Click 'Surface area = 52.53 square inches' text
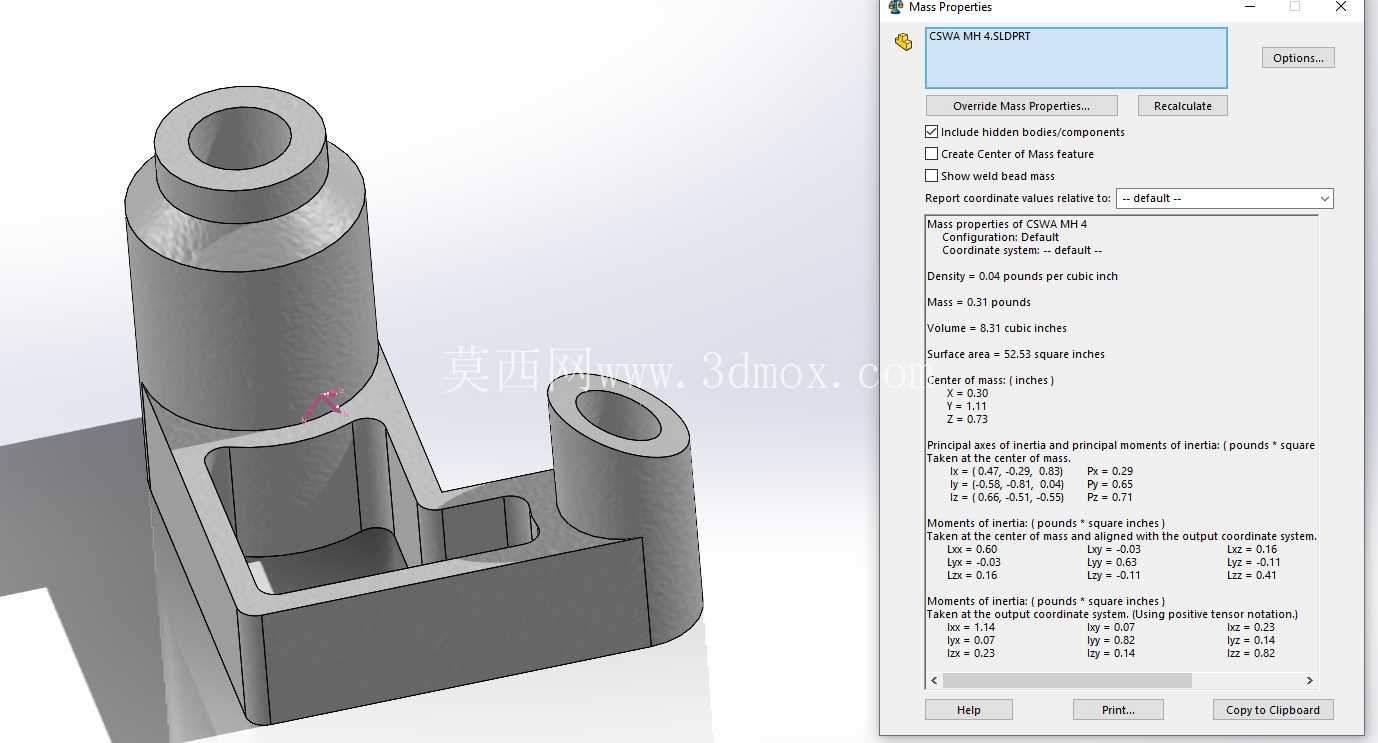 click(x=1016, y=354)
